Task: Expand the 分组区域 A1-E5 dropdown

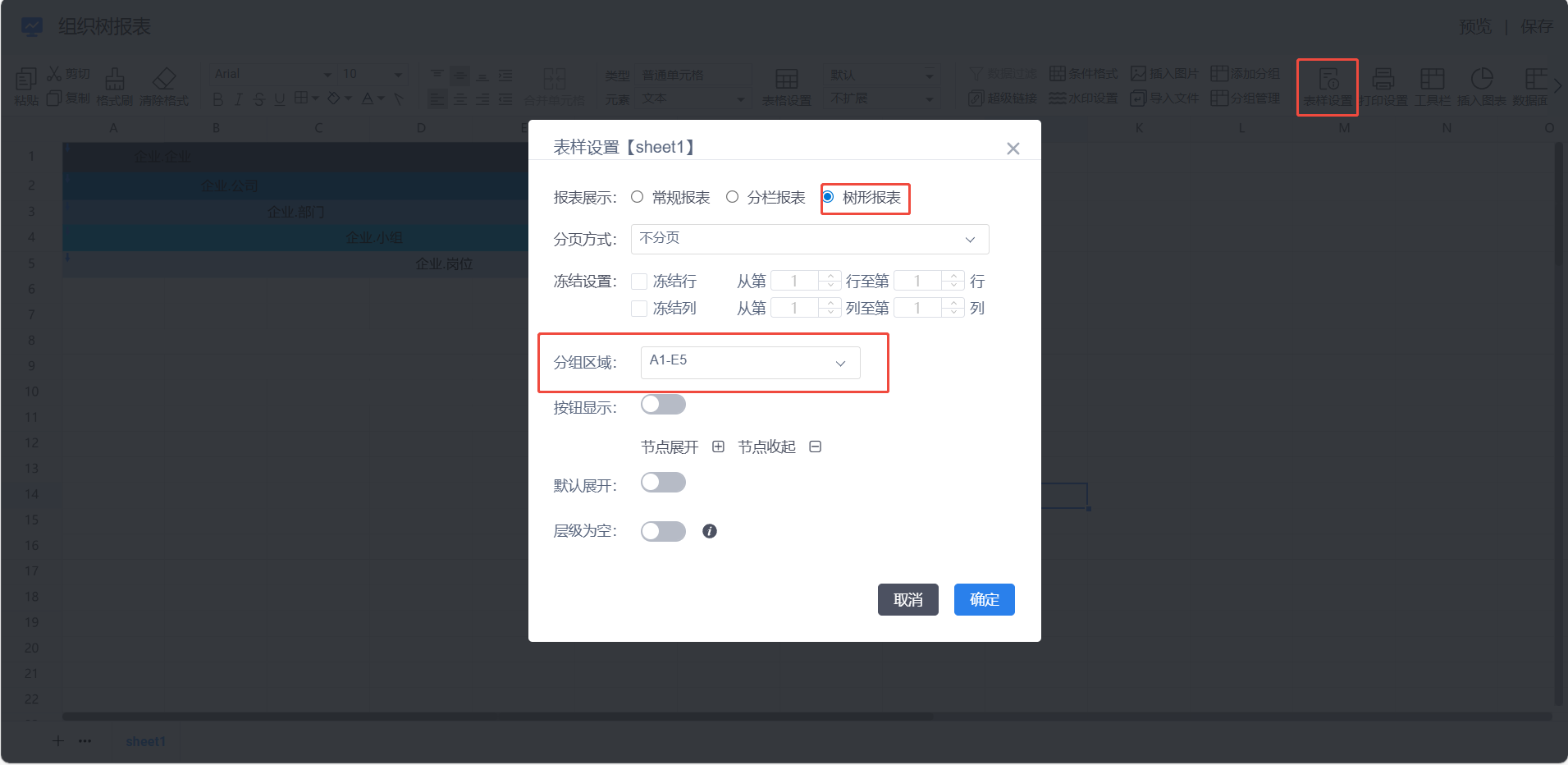Action: (x=750, y=363)
